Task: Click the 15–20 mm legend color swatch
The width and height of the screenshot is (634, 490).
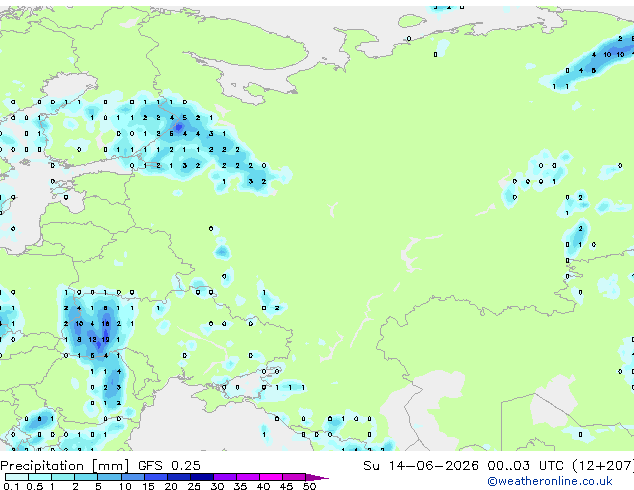Action: click(x=155, y=477)
